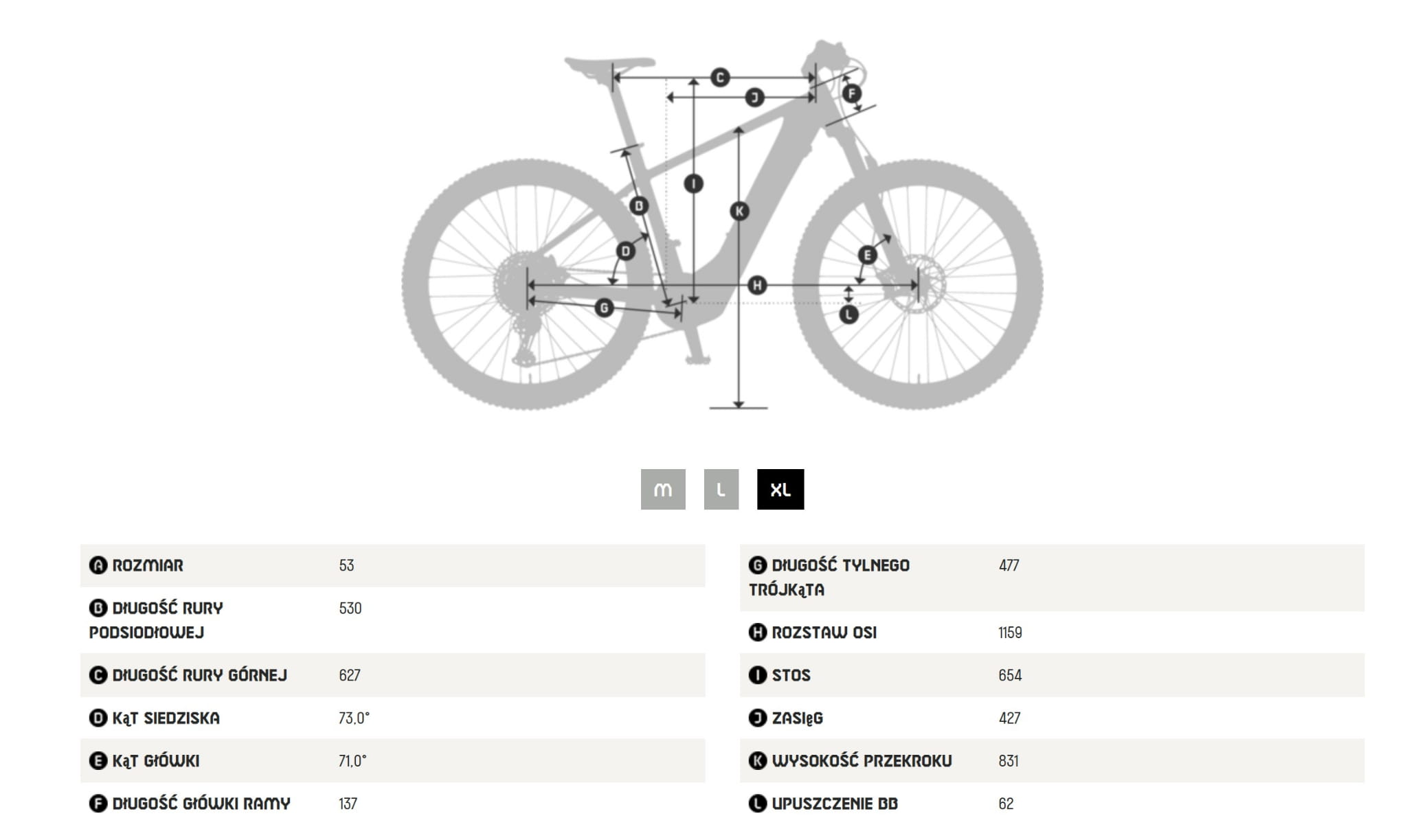Click the C marker on the bike diagram
This screenshot has height=840, width=1407.
point(719,77)
